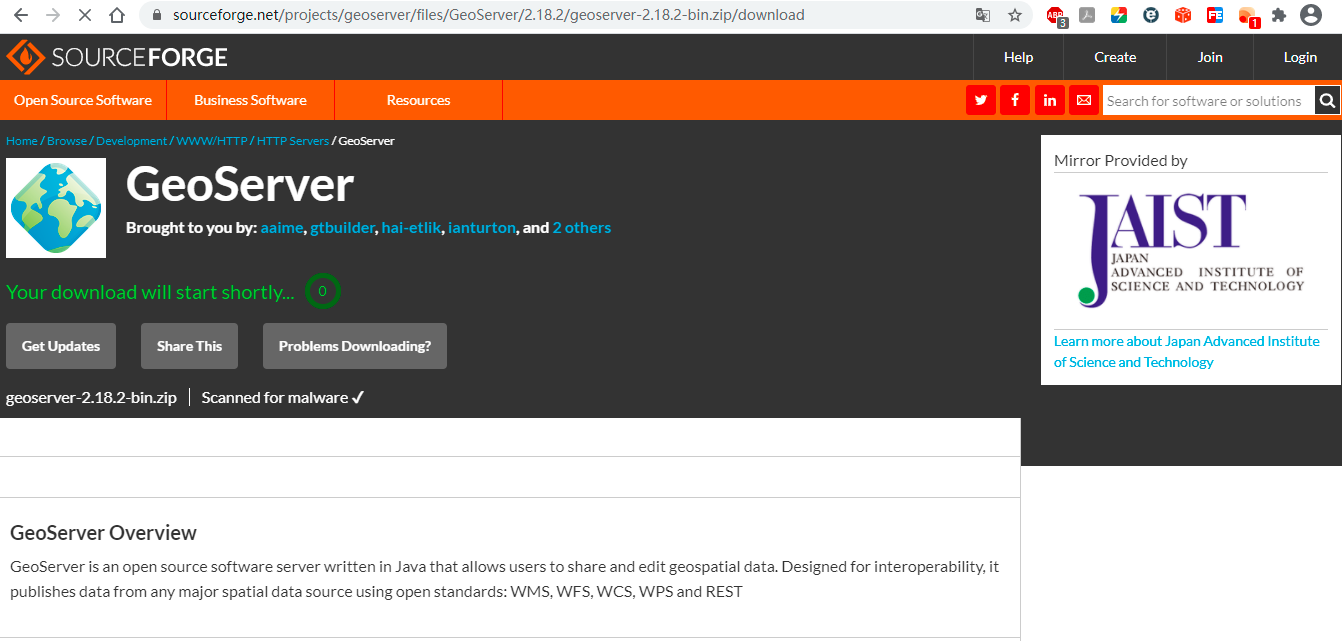The width and height of the screenshot is (1342, 641).
Task: Open the Chrome extensions puzzle icon
Action: pos(1279,16)
